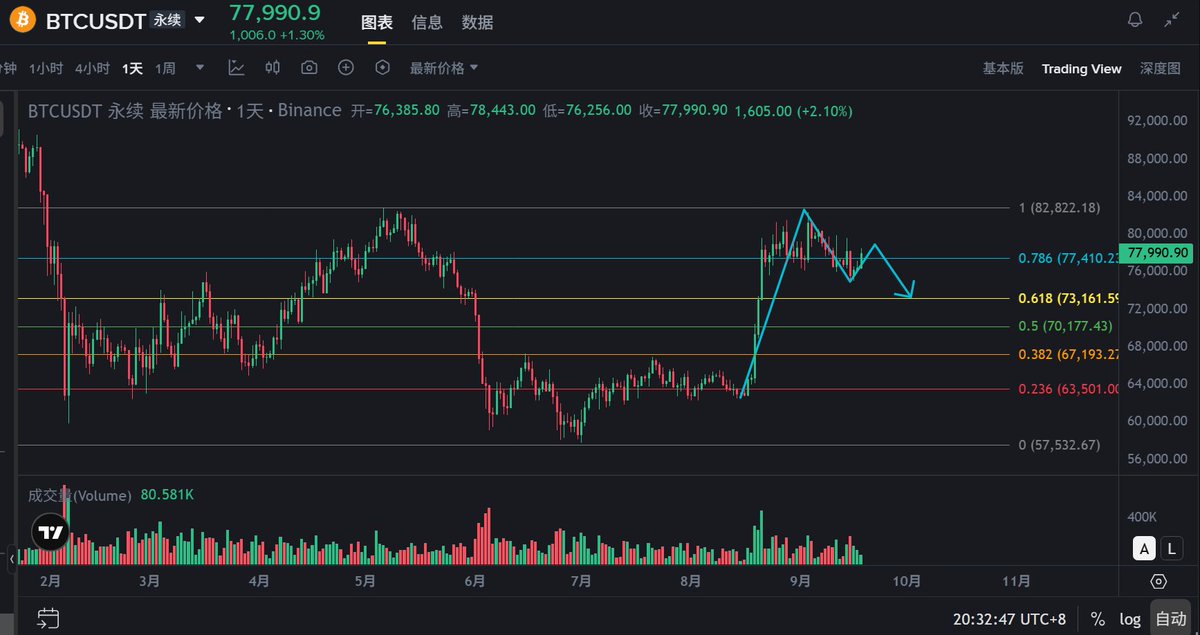Select the 1周 timeframe
Screen dimensions: 1200x635
coord(165,68)
